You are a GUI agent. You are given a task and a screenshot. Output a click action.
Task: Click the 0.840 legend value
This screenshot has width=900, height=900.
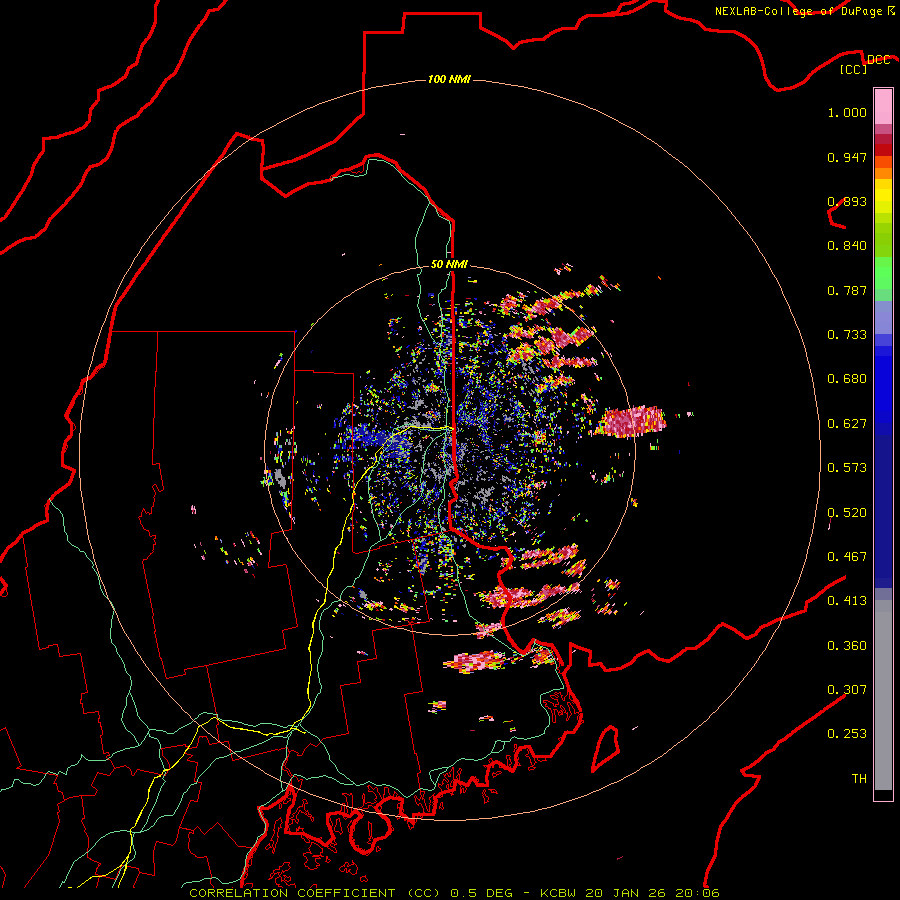coord(847,246)
